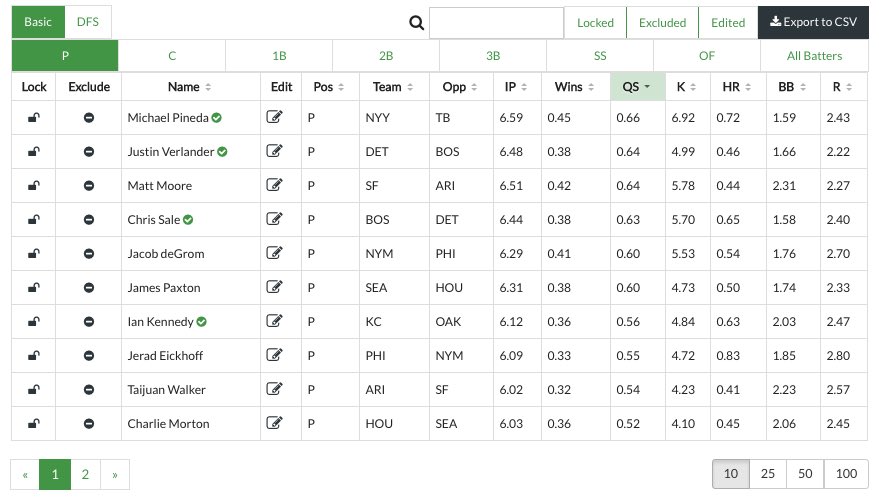Click the edit icon for Charlie Morton
Screen dimensions: 879x501
[x=274, y=423]
